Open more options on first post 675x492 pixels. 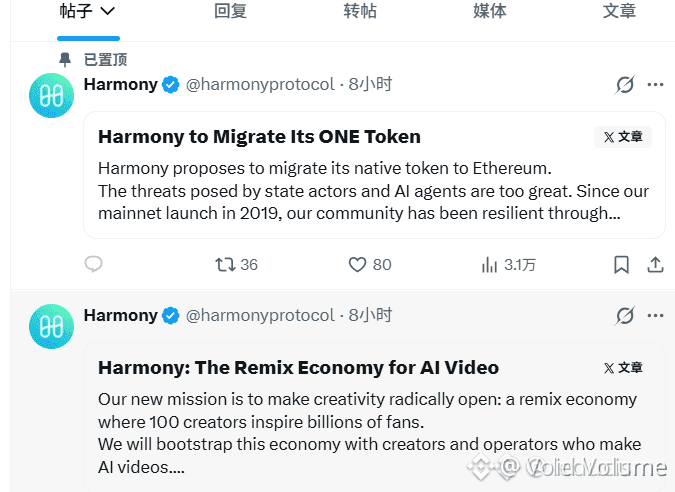[x=655, y=85]
